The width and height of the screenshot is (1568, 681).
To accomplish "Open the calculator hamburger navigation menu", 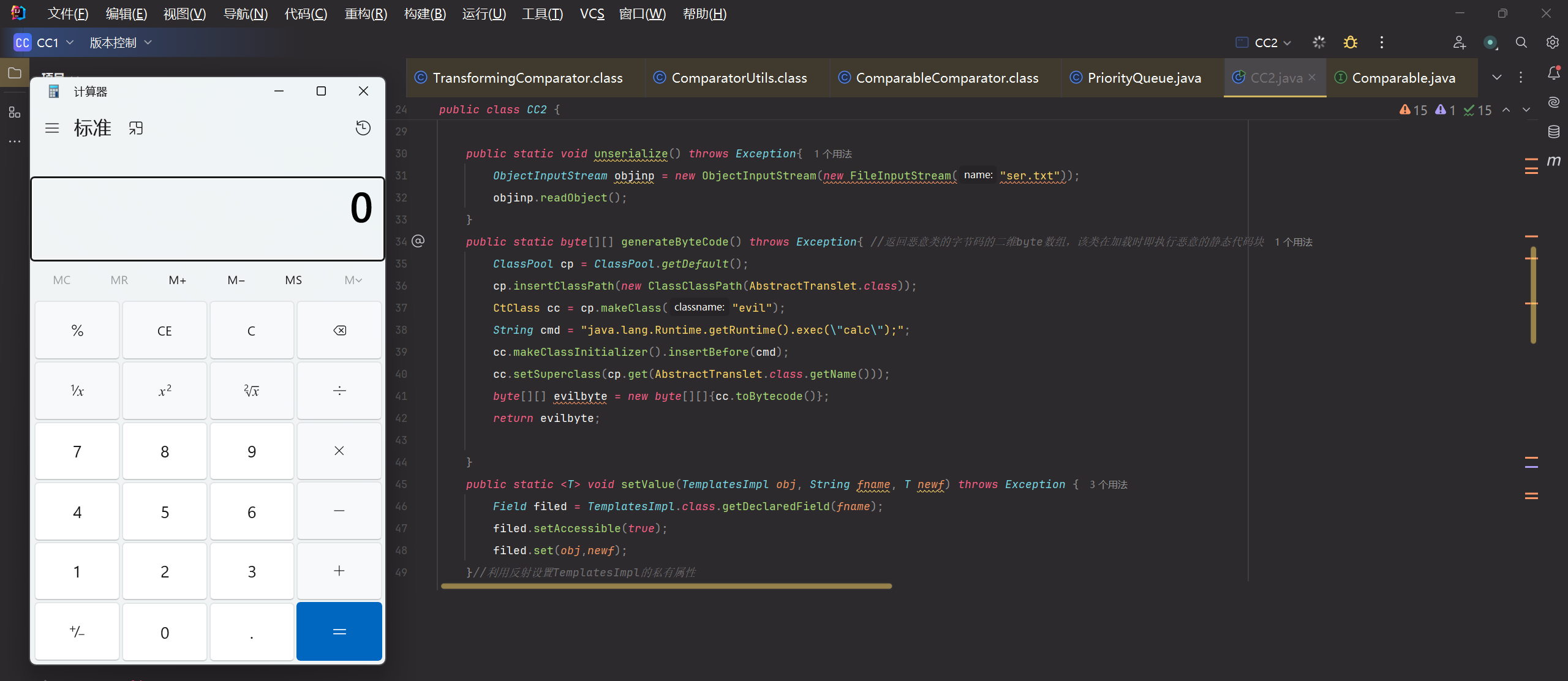I will click(52, 128).
